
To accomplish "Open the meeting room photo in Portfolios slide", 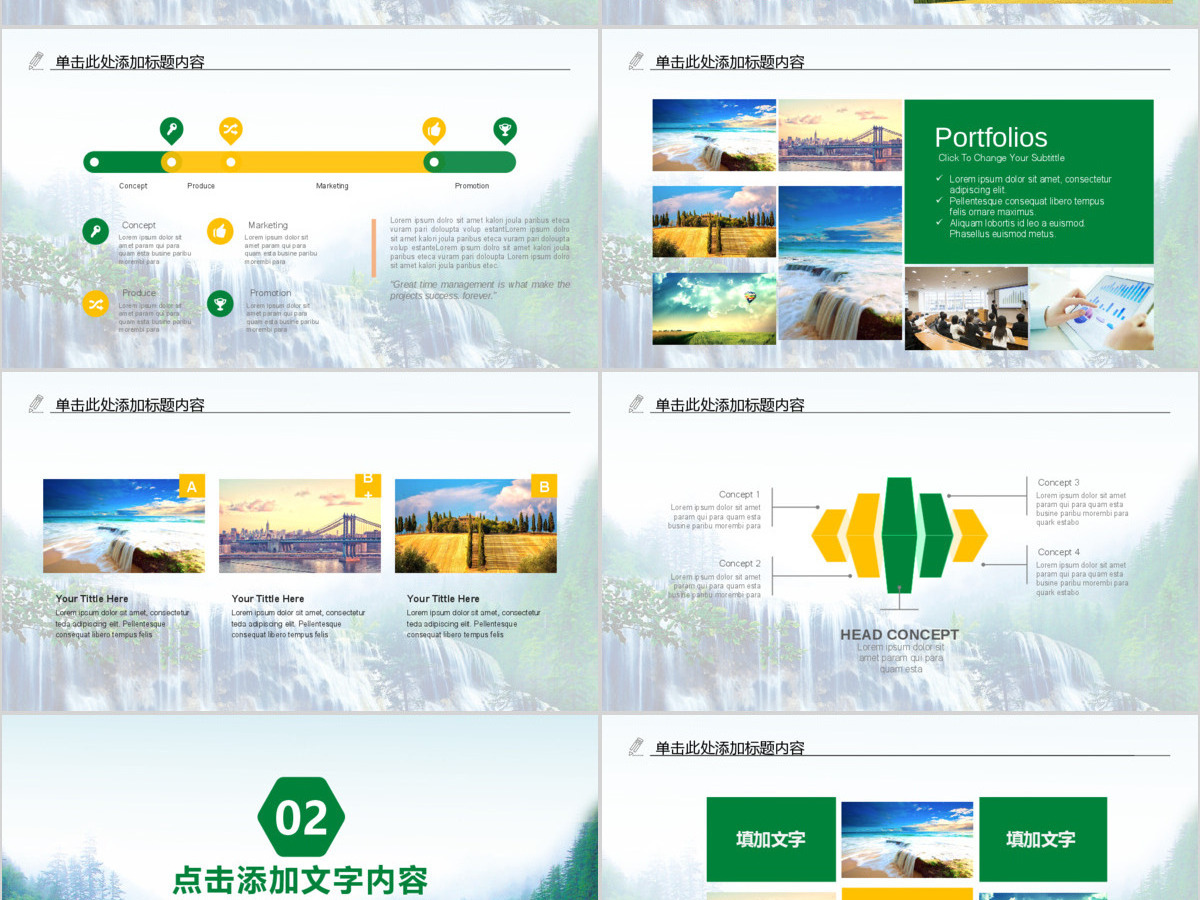I will pyautogui.click(x=966, y=308).
